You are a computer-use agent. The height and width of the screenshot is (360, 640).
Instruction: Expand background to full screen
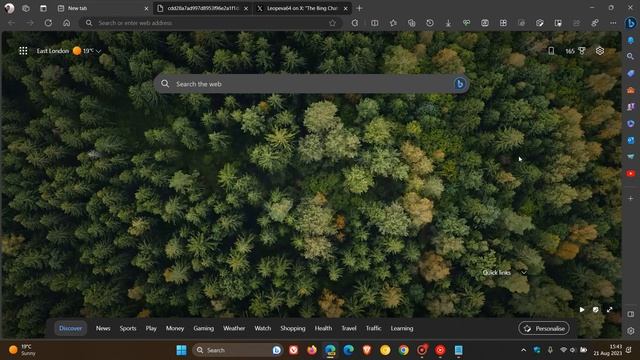tap(609, 310)
